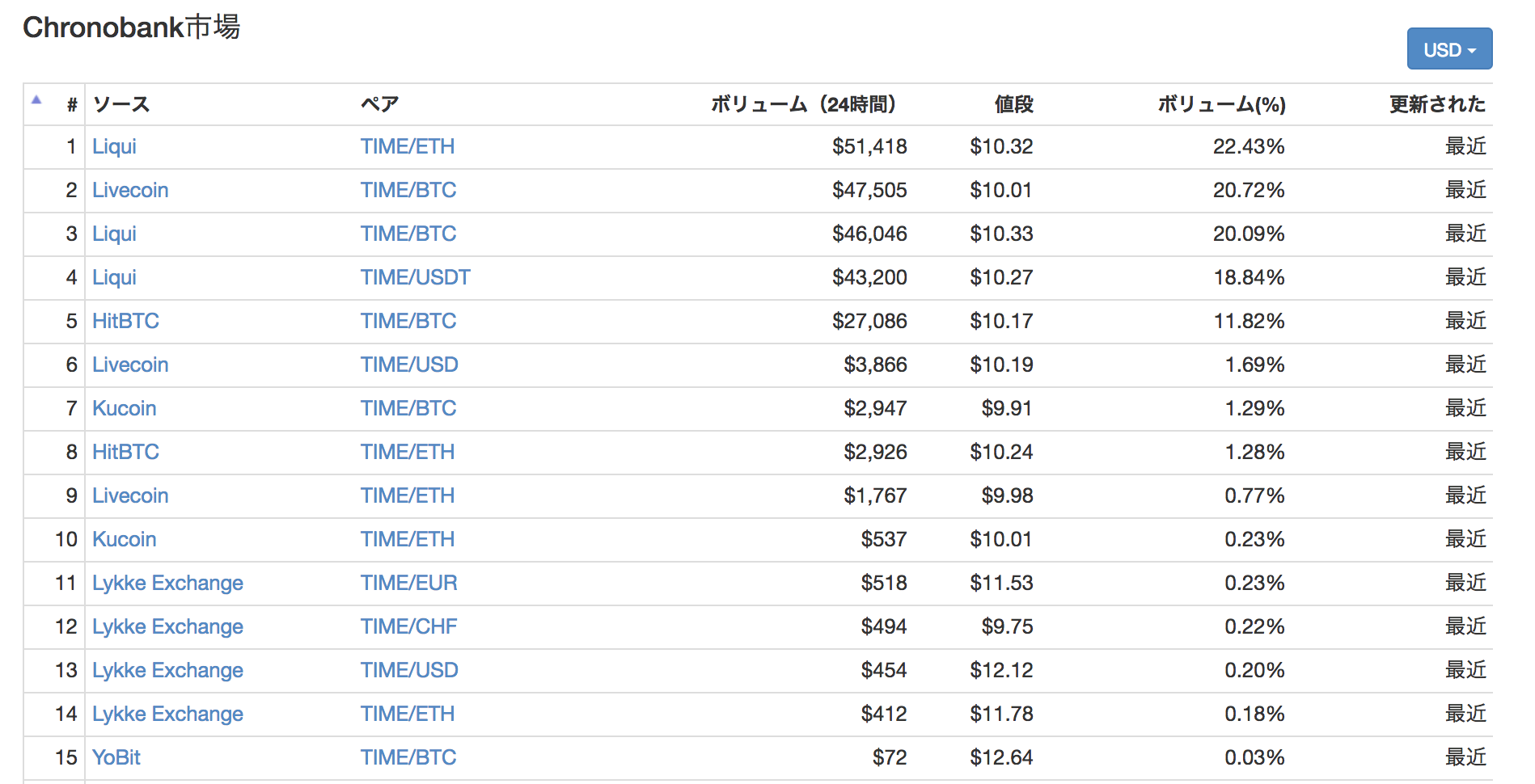
Task: Select the 11.82% volume share
Action: click(x=1249, y=321)
